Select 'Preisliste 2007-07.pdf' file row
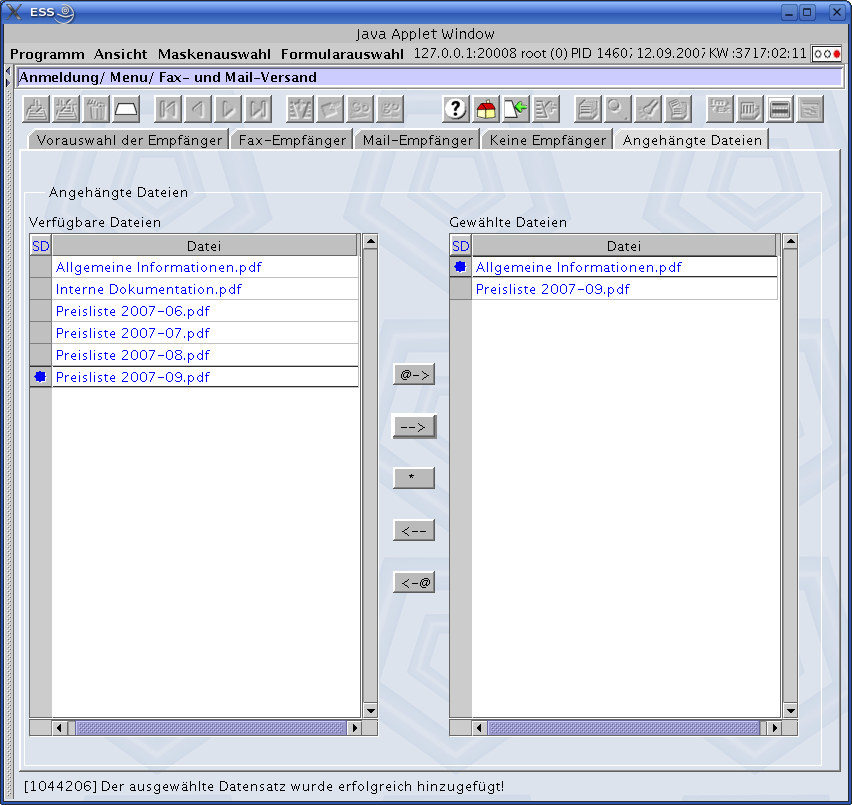Screen dimensions: 852x805 [205, 333]
